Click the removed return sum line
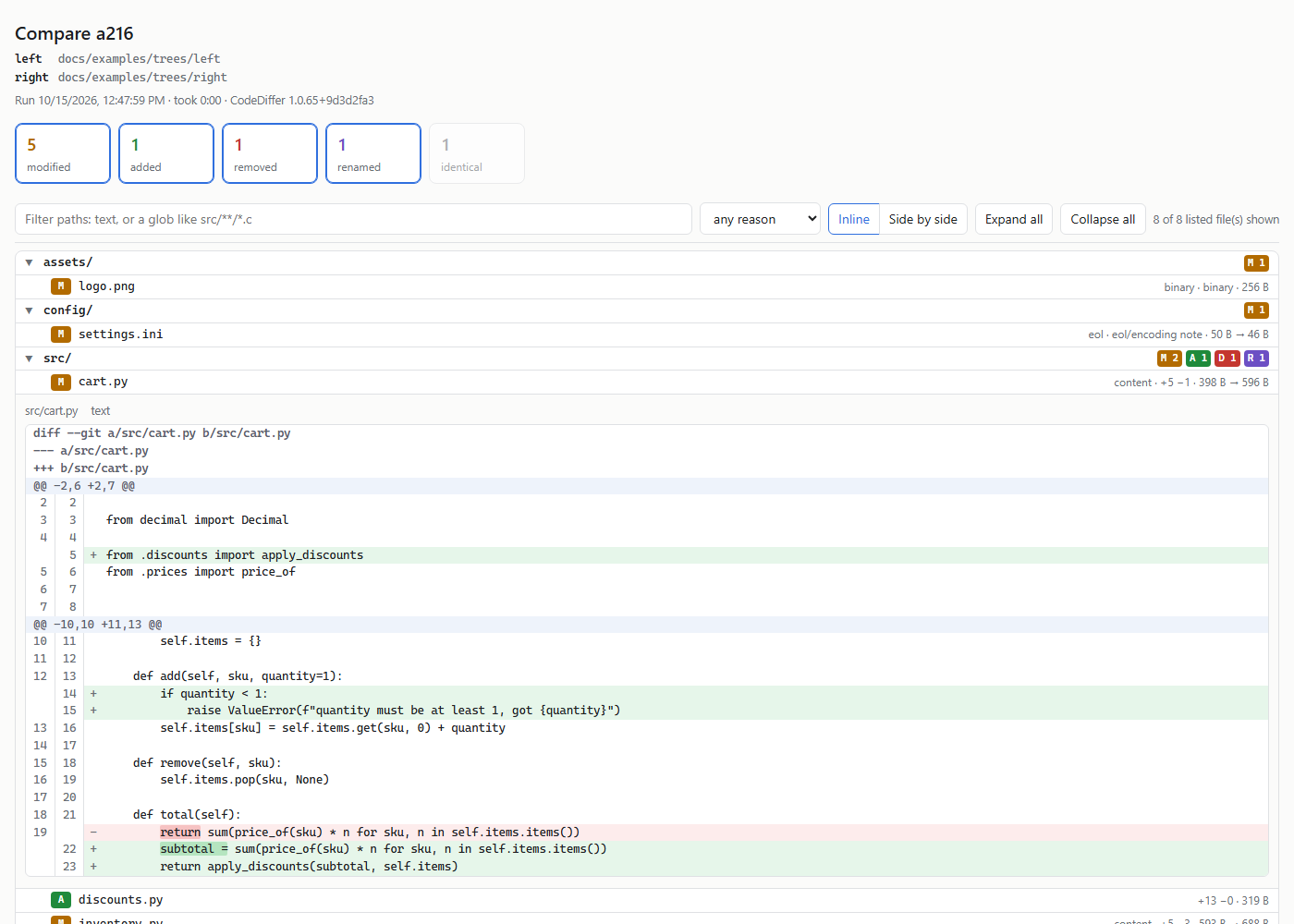The height and width of the screenshot is (924, 1294). coord(647,833)
